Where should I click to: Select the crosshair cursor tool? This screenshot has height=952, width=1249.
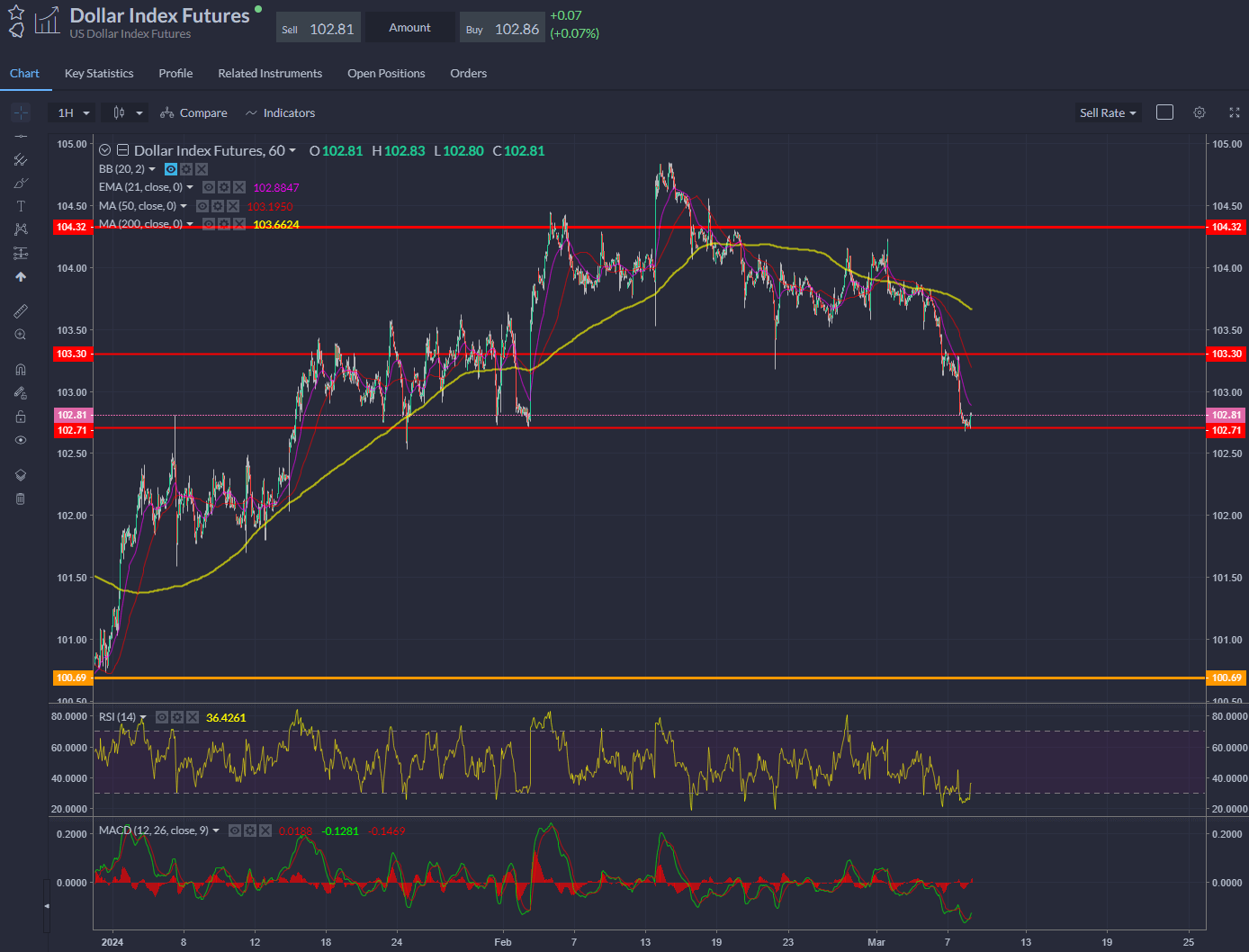click(21, 112)
